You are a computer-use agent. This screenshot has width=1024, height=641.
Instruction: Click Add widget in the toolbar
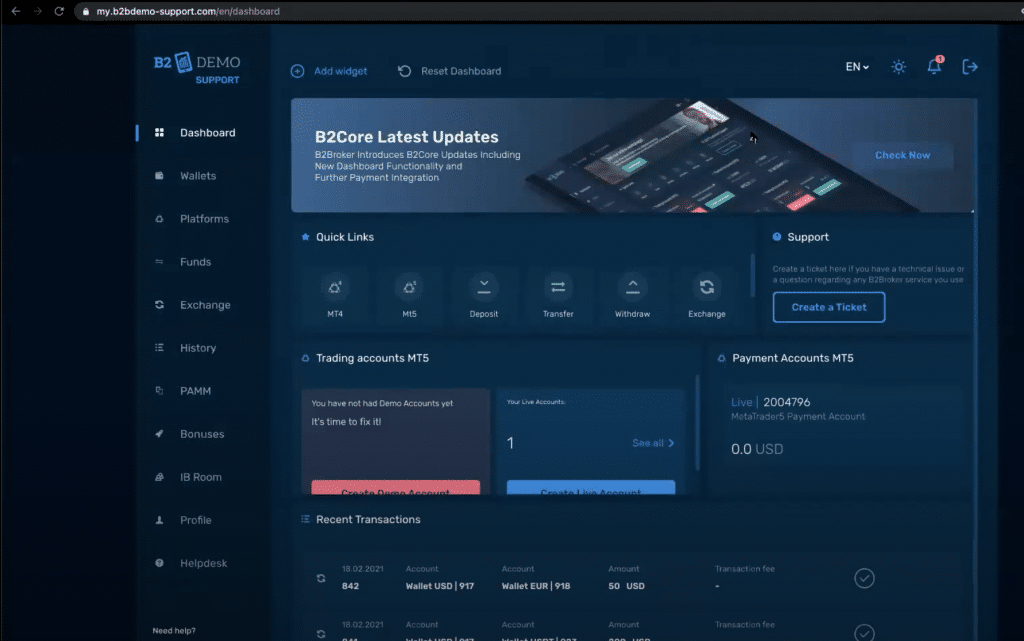tap(329, 71)
